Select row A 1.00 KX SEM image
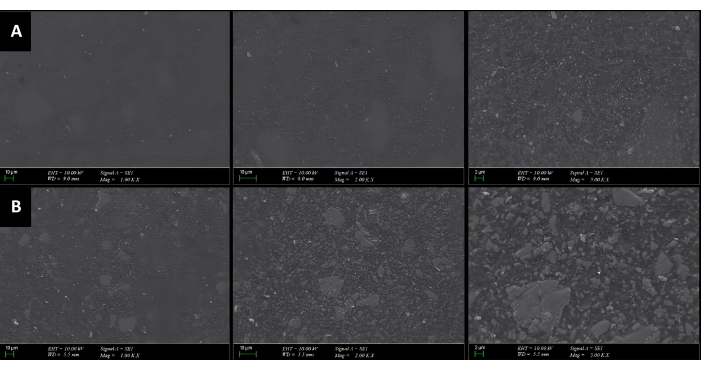The image size is (701, 370). click(115, 89)
